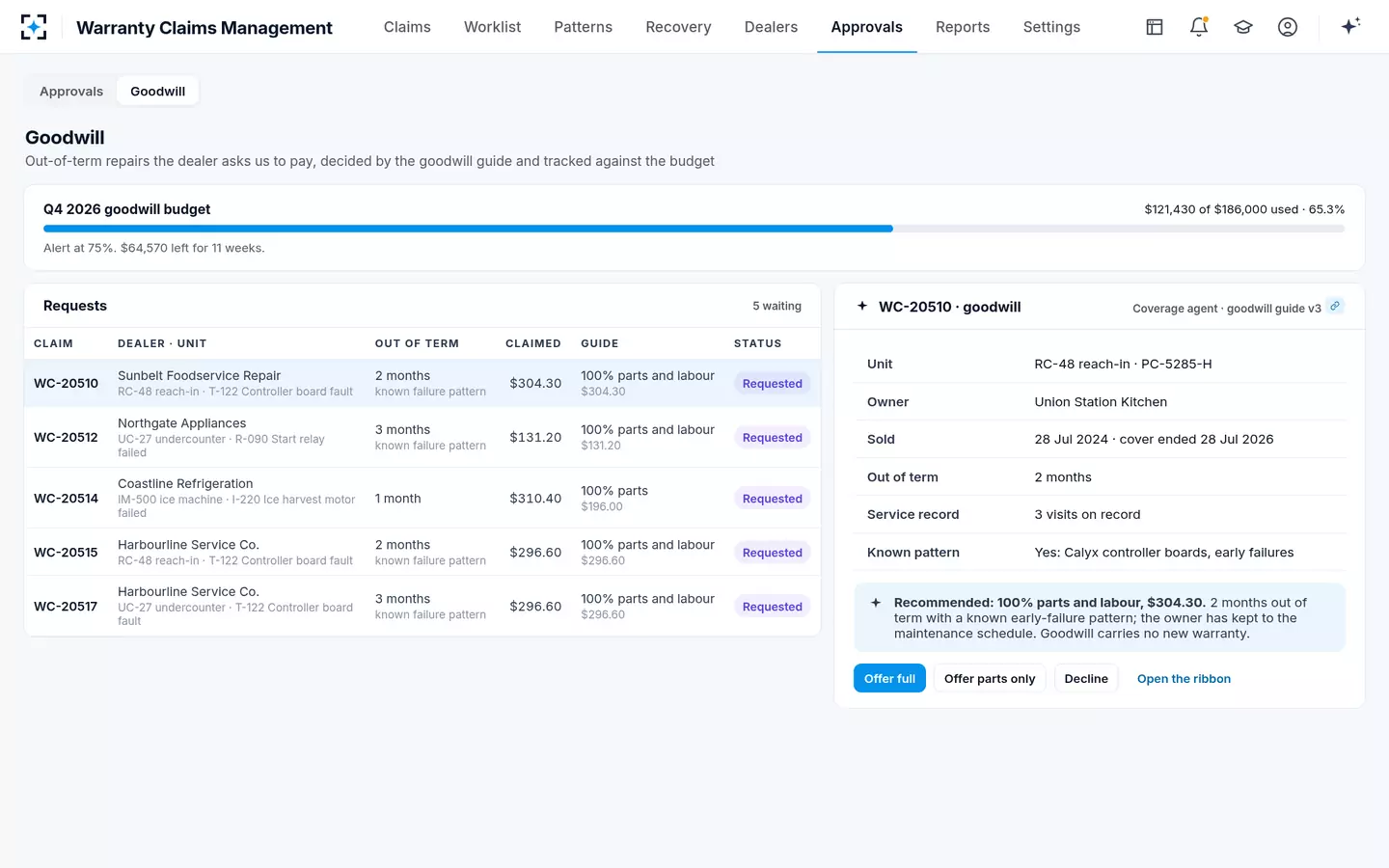Decline the goodwill request
This screenshot has width=1389, height=868.
[x=1086, y=679]
